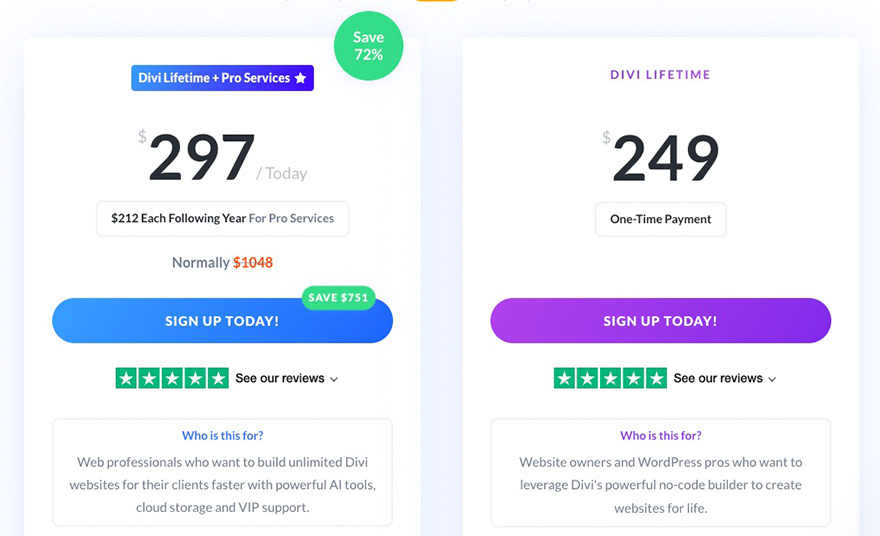This screenshot has width=880, height=536.
Task: Open "See our reviews" text under the blue button
Action: click(x=279, y=378)
